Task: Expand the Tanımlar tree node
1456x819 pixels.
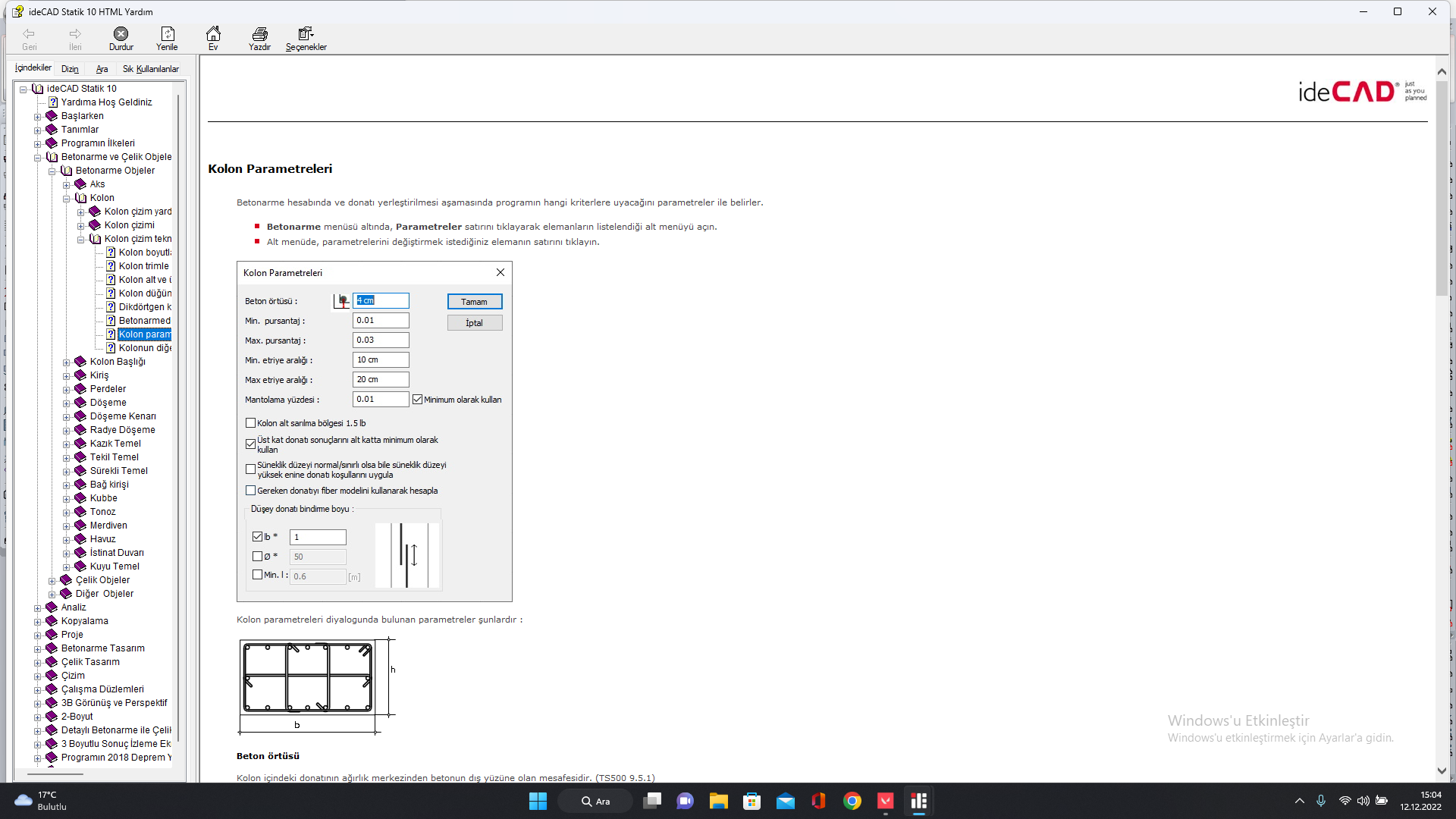Action: point(37,130)
